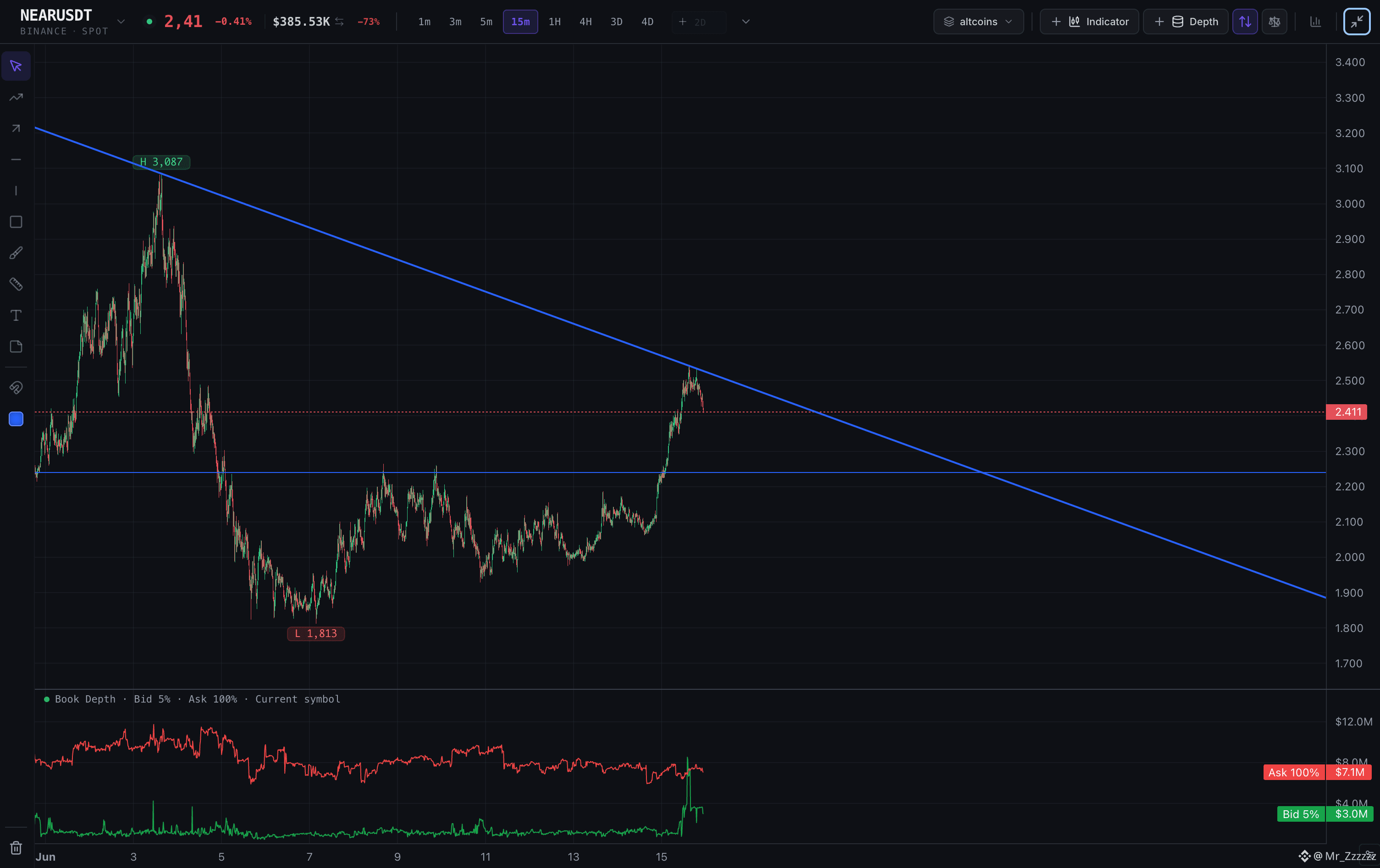Click the BINANCE · SPOT exchange label
Screen dimensions: 1380x868
click(64, 31)
